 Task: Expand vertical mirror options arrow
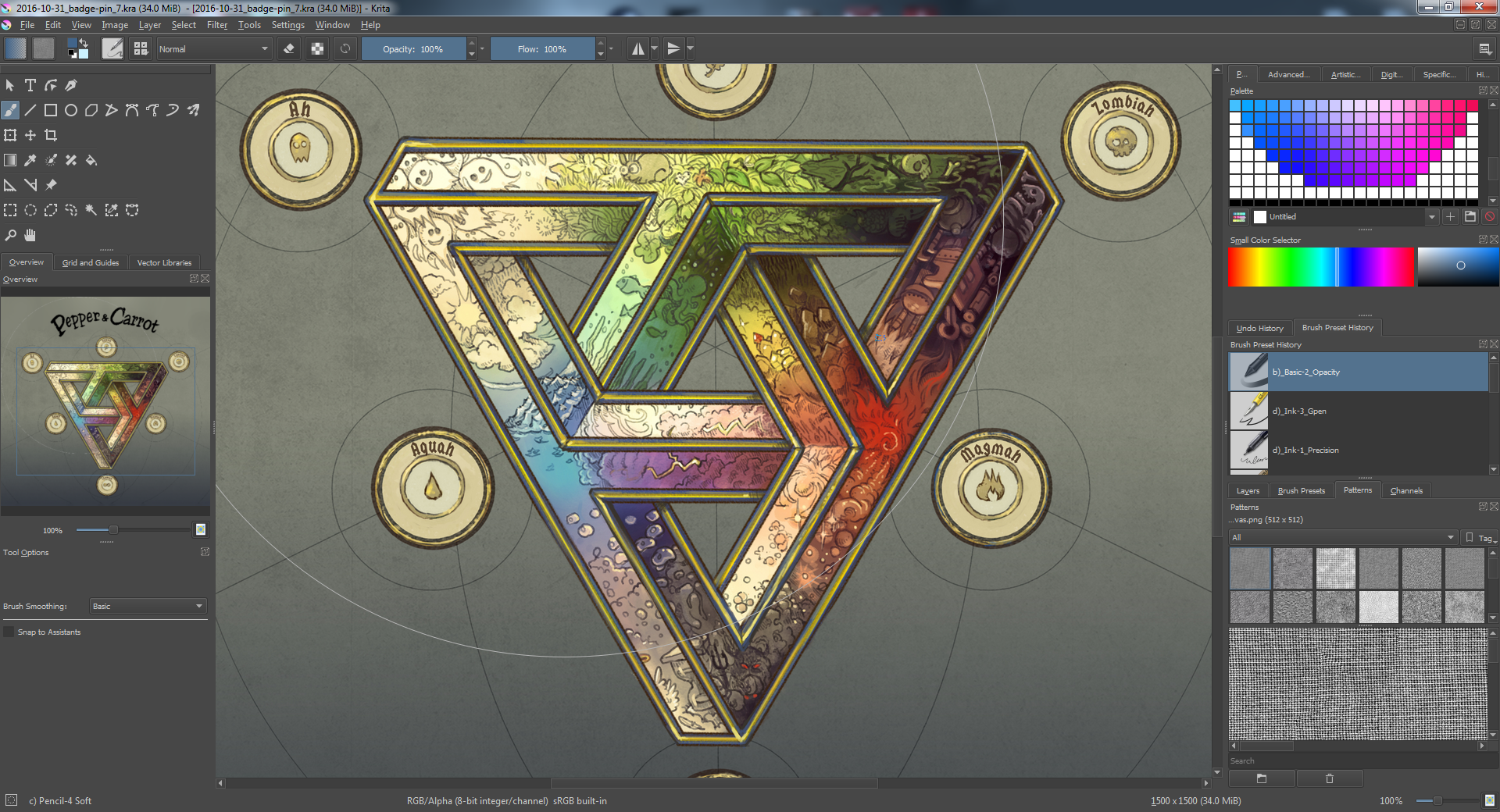[x=690, y=48]
